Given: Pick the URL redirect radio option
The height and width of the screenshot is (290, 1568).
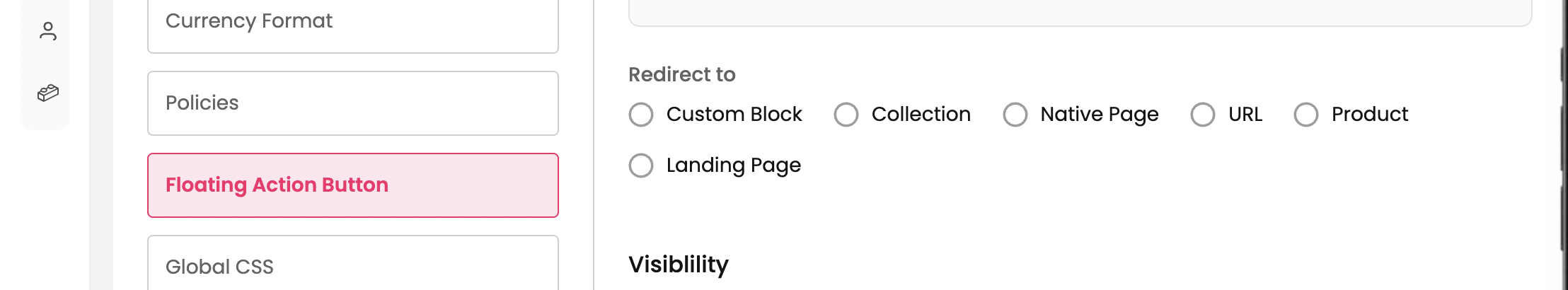Looking at the screenshot, I should coord(1203,115).
